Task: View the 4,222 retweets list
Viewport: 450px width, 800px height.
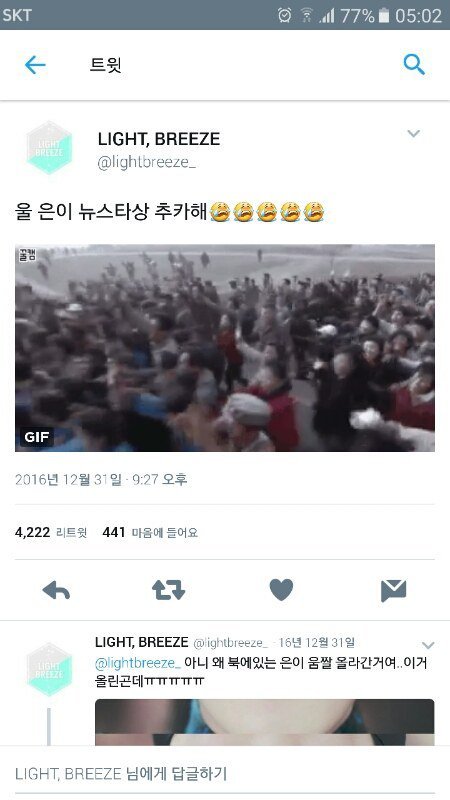Action: 51,533
